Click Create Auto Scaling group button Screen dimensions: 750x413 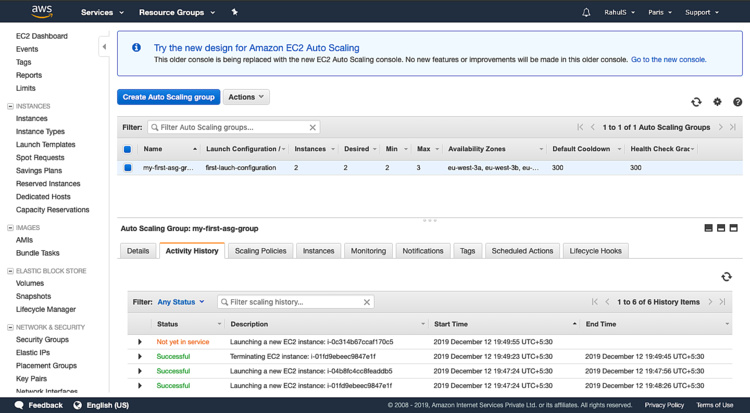(x=168, y=97)
